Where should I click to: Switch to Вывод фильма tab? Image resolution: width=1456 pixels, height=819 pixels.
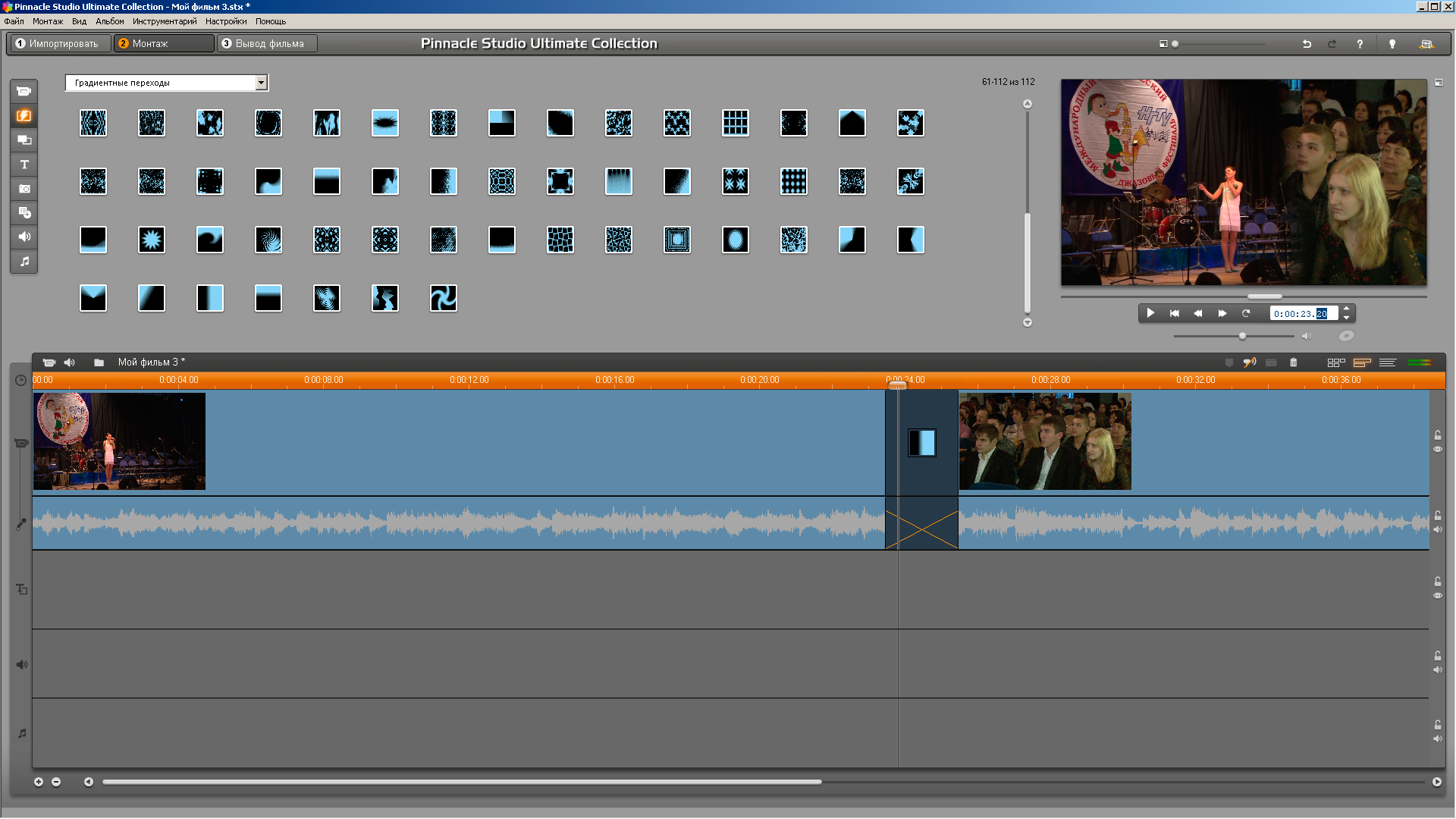coord(268,44)
